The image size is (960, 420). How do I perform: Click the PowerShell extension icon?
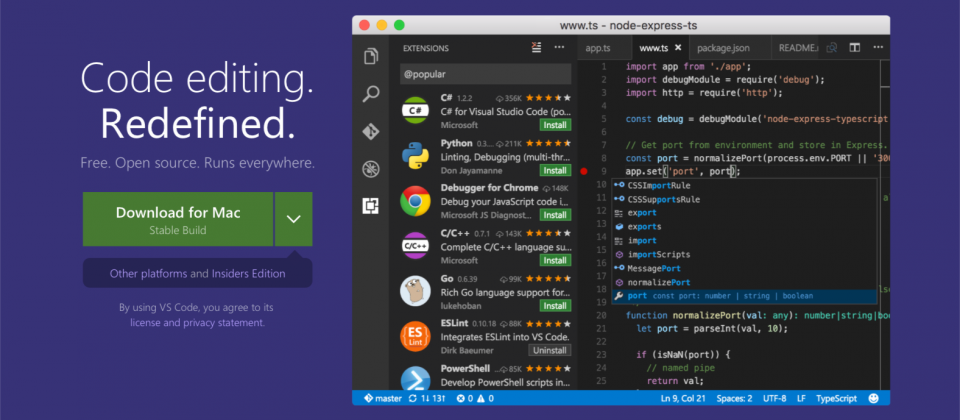coord(415,378)
